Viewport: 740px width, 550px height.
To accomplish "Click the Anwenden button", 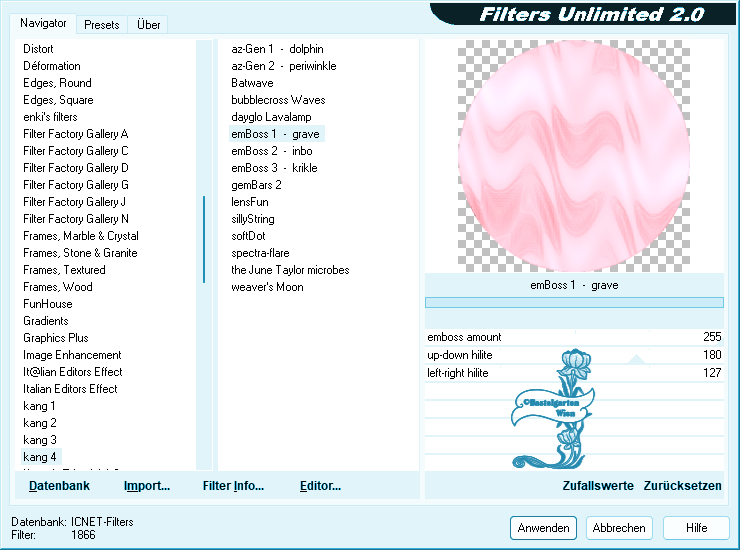I will [x=543, y=528].
